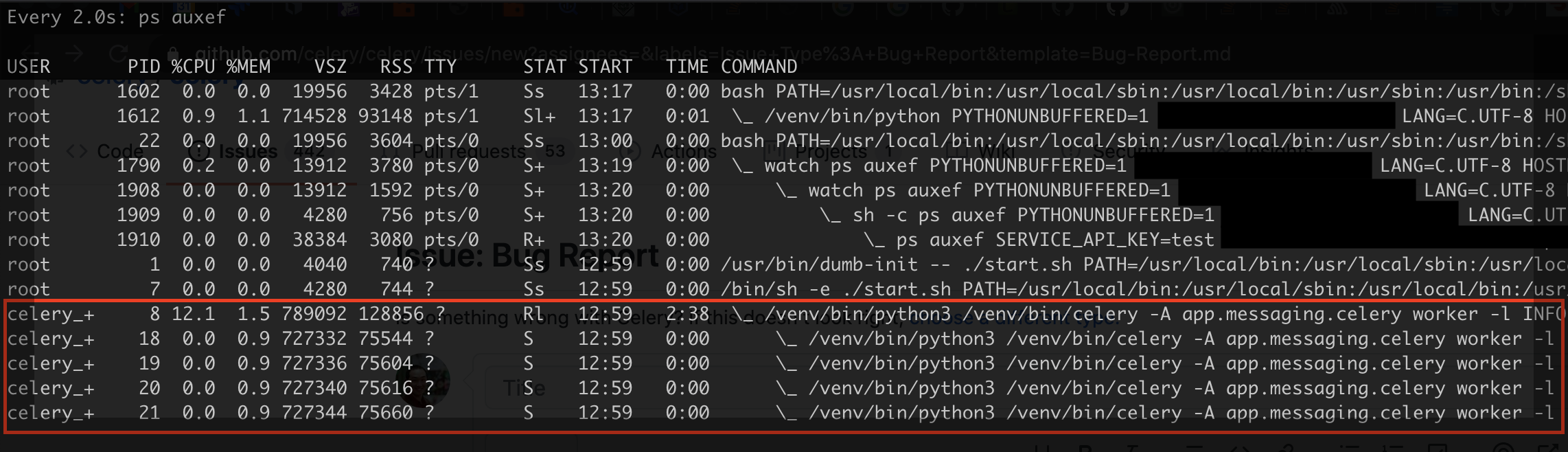Image resolution: width=1568 pixels, height=452 pixels.
Task: Click the RSS value 93148
Action: [x=385, y=116]
